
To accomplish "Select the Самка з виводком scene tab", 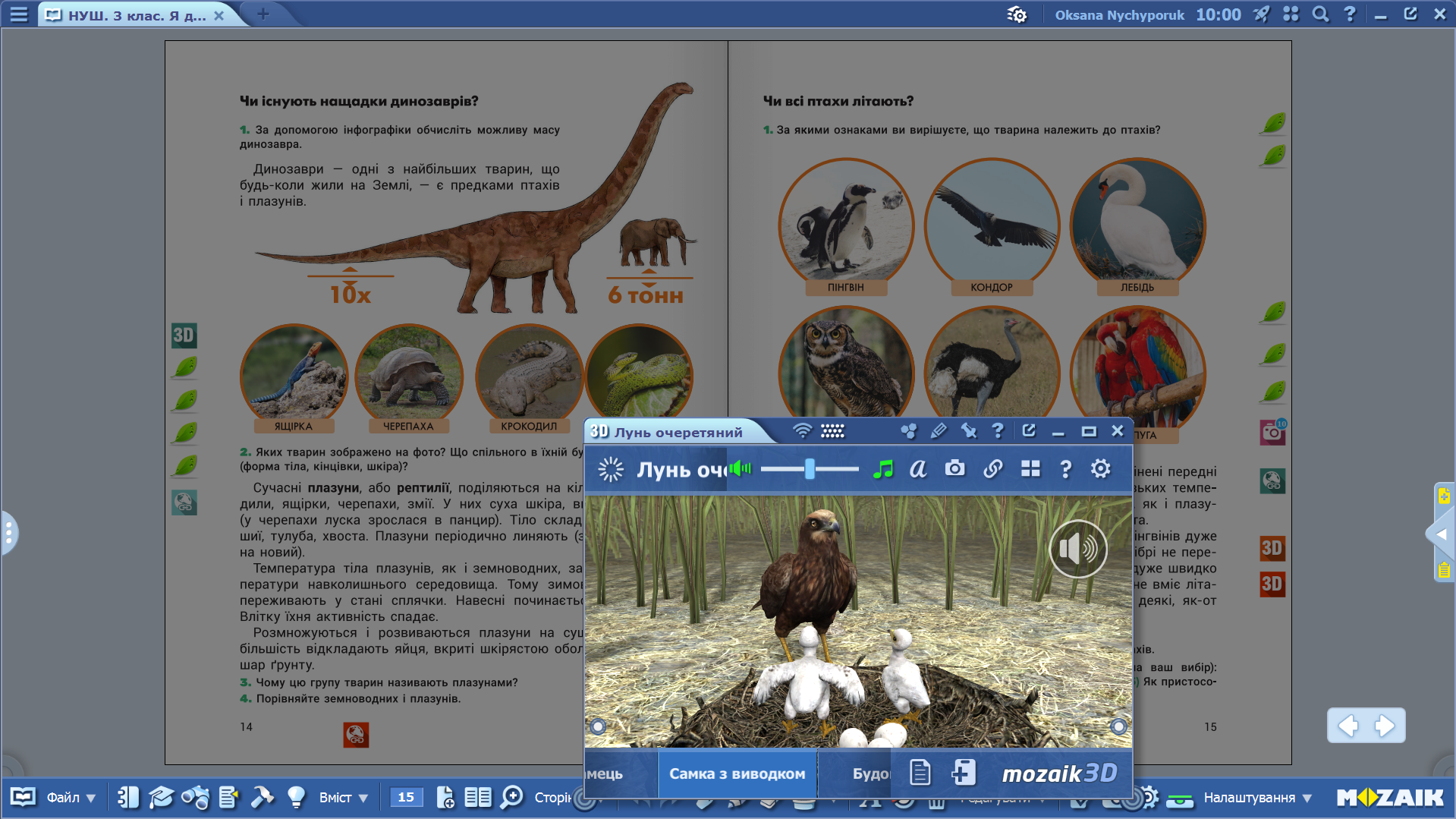I will point(737,773).
